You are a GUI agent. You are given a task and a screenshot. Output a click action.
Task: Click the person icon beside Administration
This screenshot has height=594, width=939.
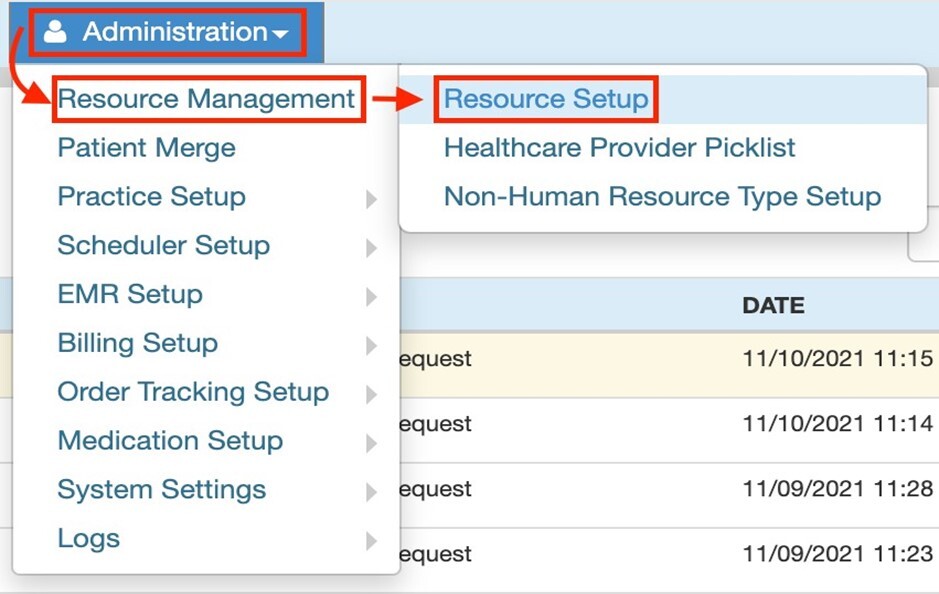pos(56,31)
